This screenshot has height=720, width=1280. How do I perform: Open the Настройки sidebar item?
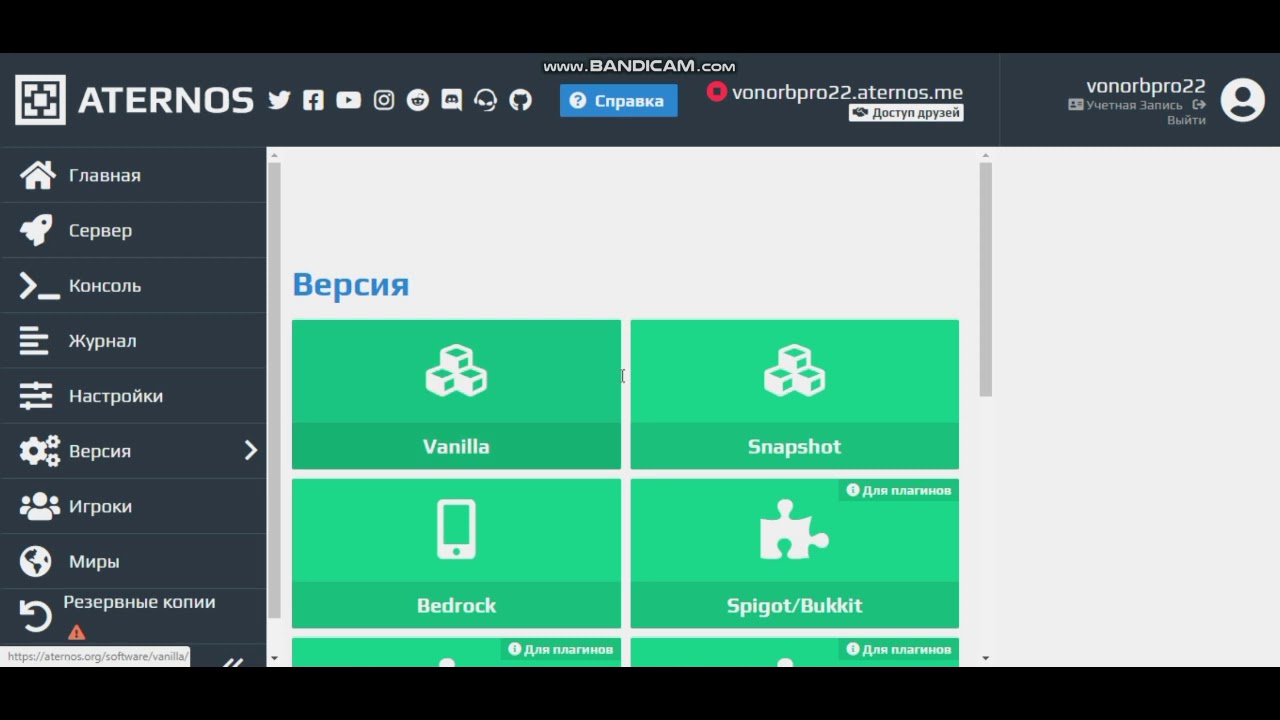[133, 396]
